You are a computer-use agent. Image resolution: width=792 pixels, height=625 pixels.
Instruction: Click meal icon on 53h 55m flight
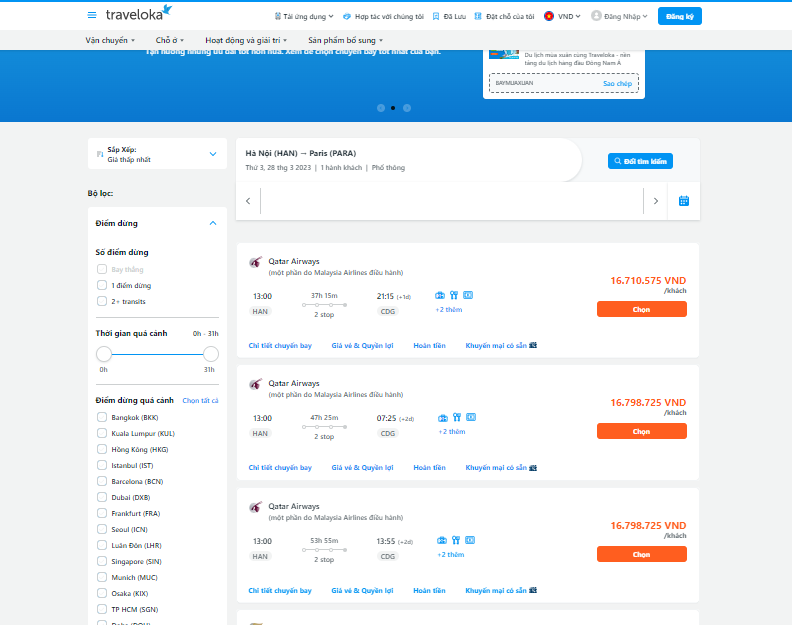click(x=456, y=540)
